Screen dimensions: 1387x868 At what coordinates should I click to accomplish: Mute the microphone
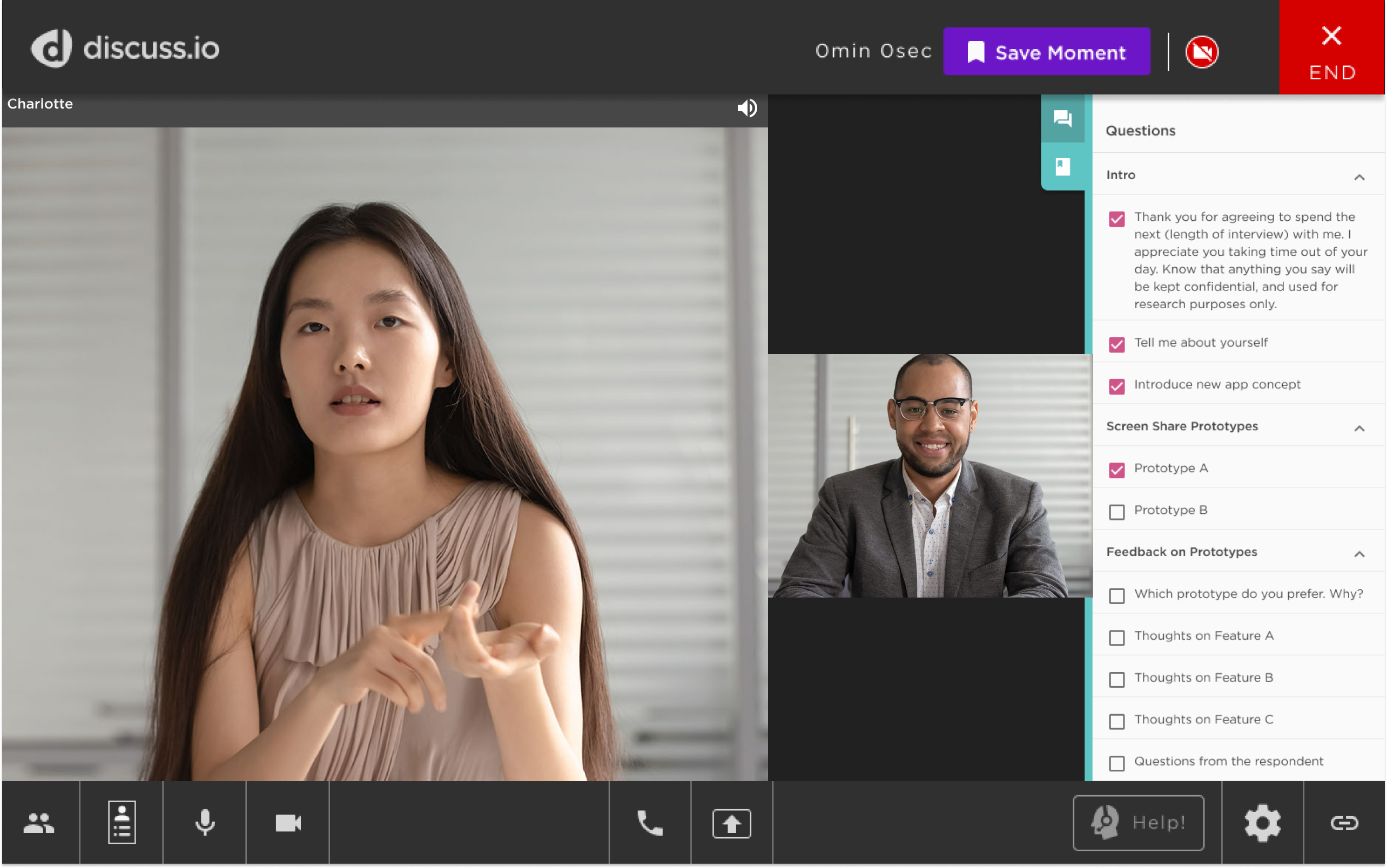tap(205, 823)
